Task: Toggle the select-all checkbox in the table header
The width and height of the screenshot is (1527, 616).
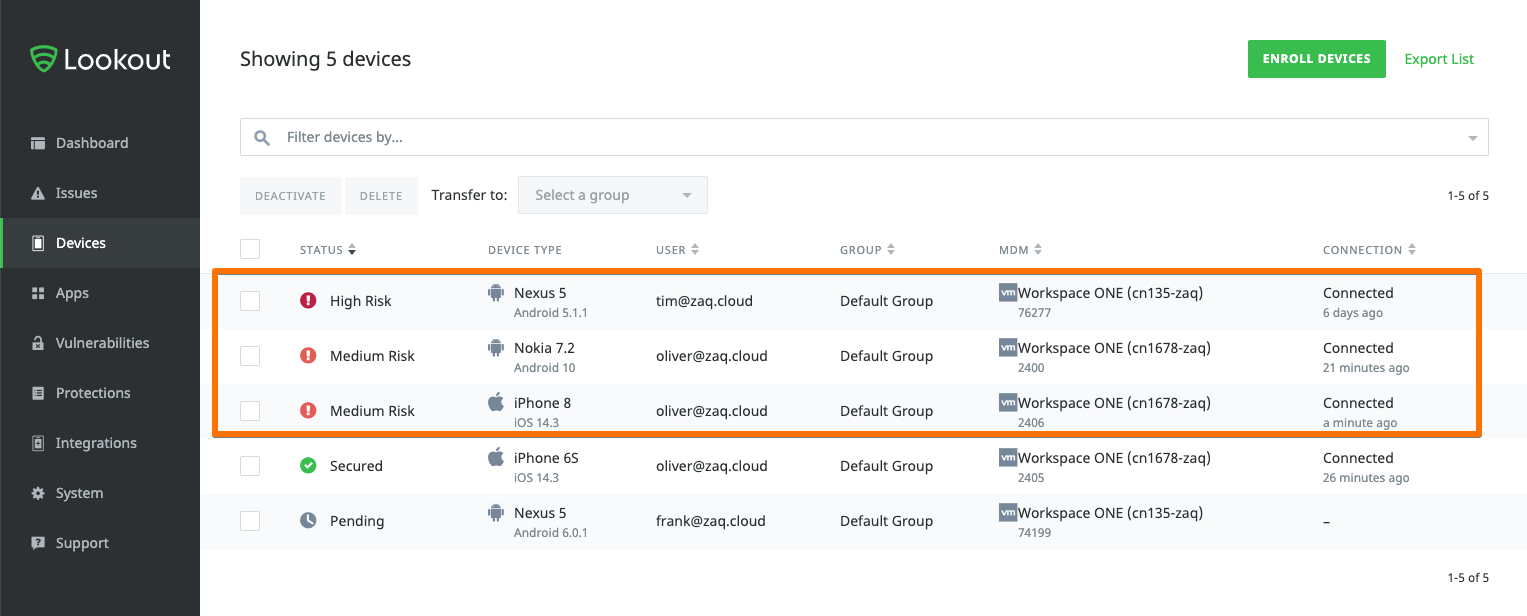Action: [250, 249]
